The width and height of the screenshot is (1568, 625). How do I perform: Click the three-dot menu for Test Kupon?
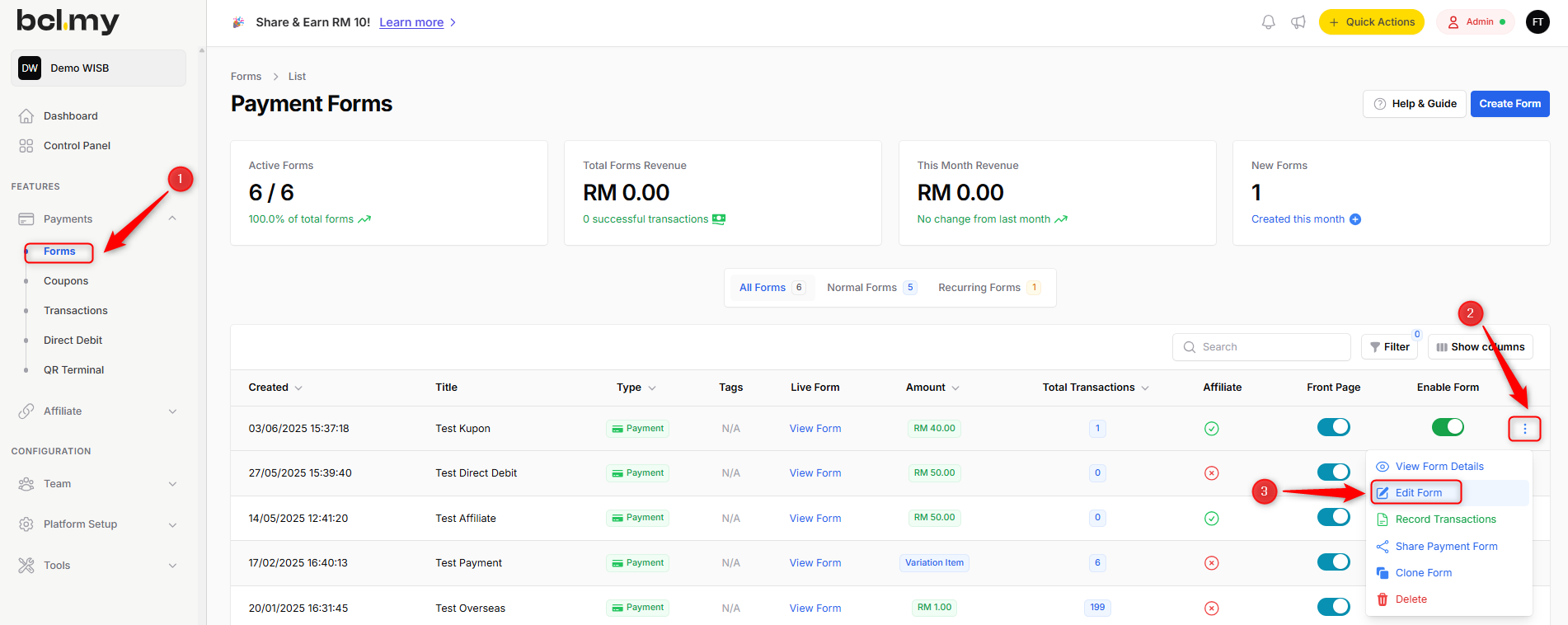pos(1525,429)
